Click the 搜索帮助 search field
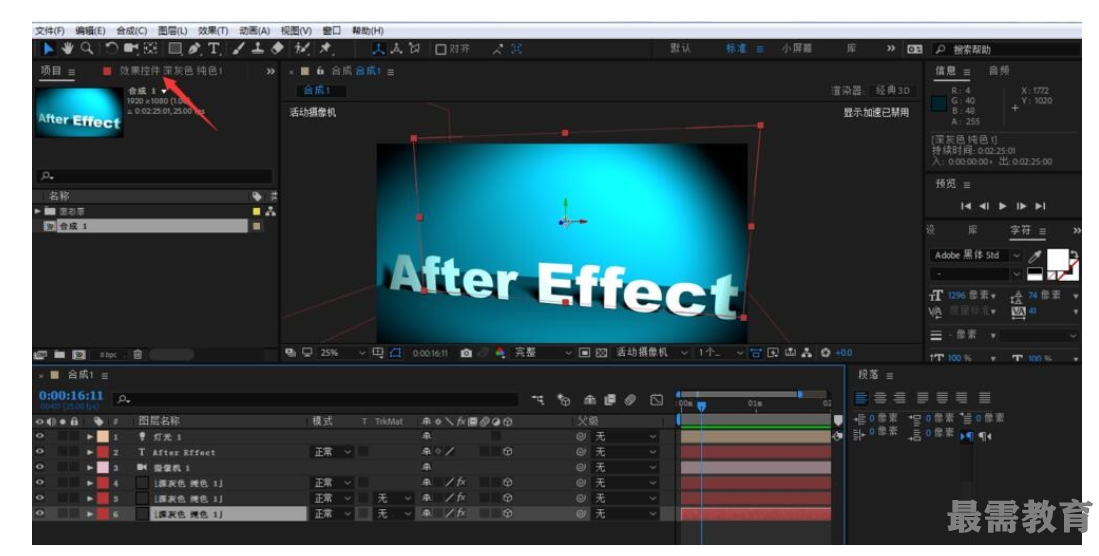1099x556 pixels. pyautogui.click(x=1007, y=49)
